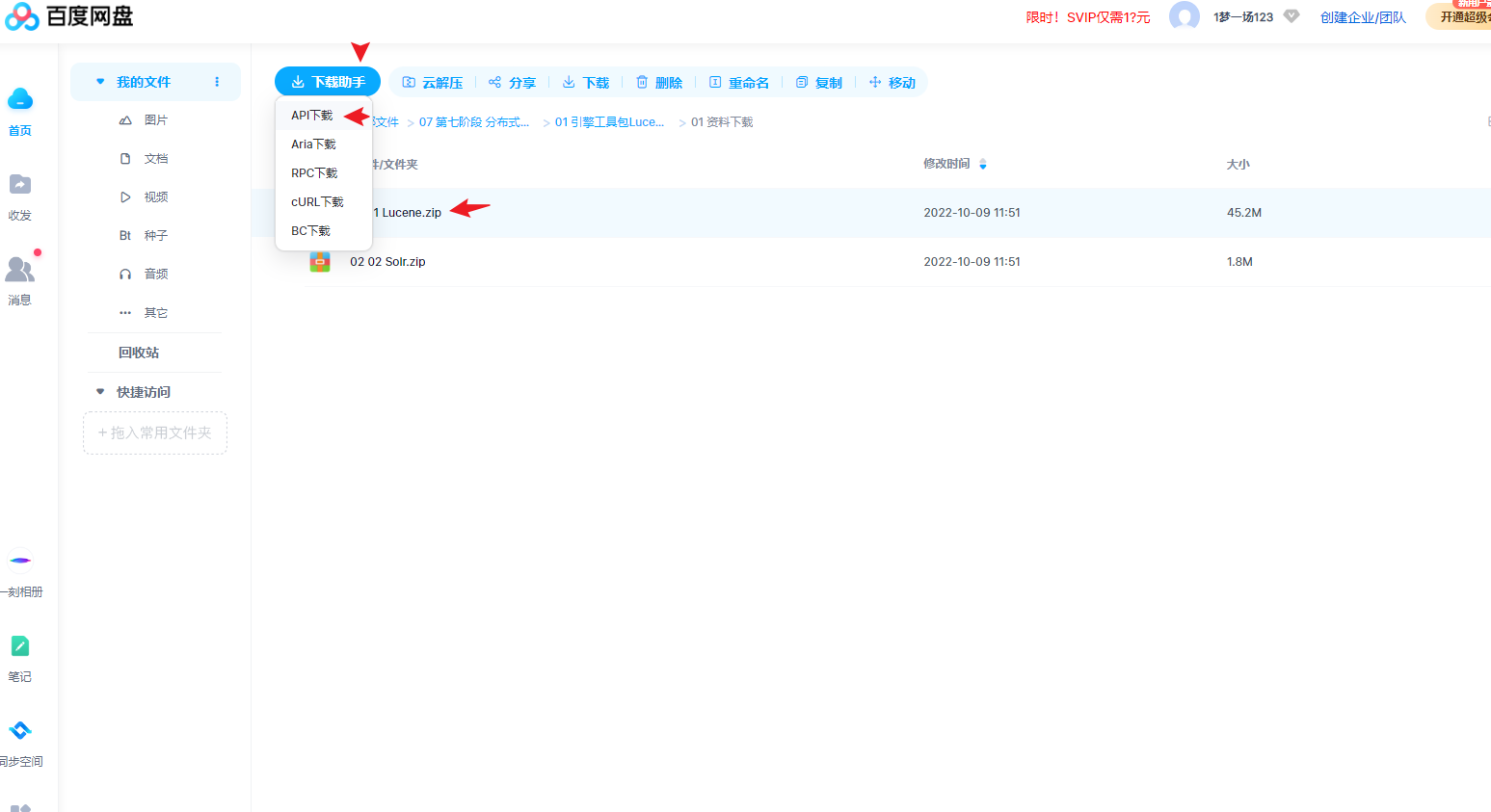Click 下载 download in the toolbar

pos(586,83)
